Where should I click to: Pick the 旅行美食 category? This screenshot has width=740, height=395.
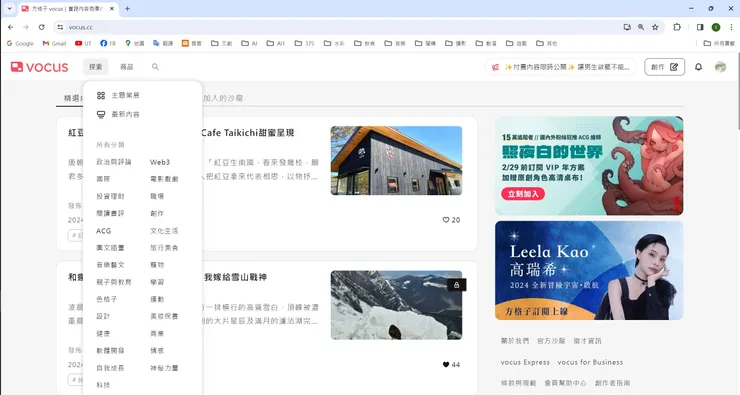164,248
